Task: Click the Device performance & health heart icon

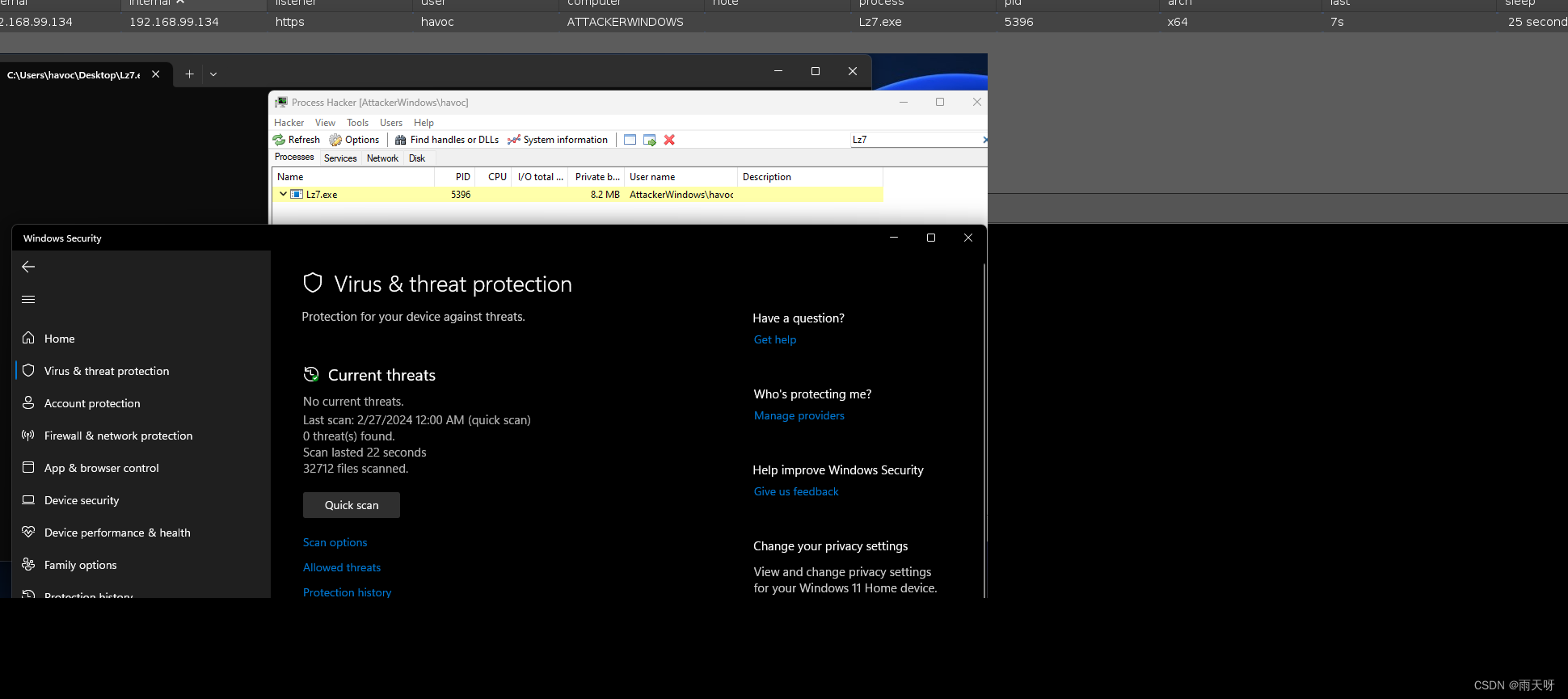Action: coord(28,532)
